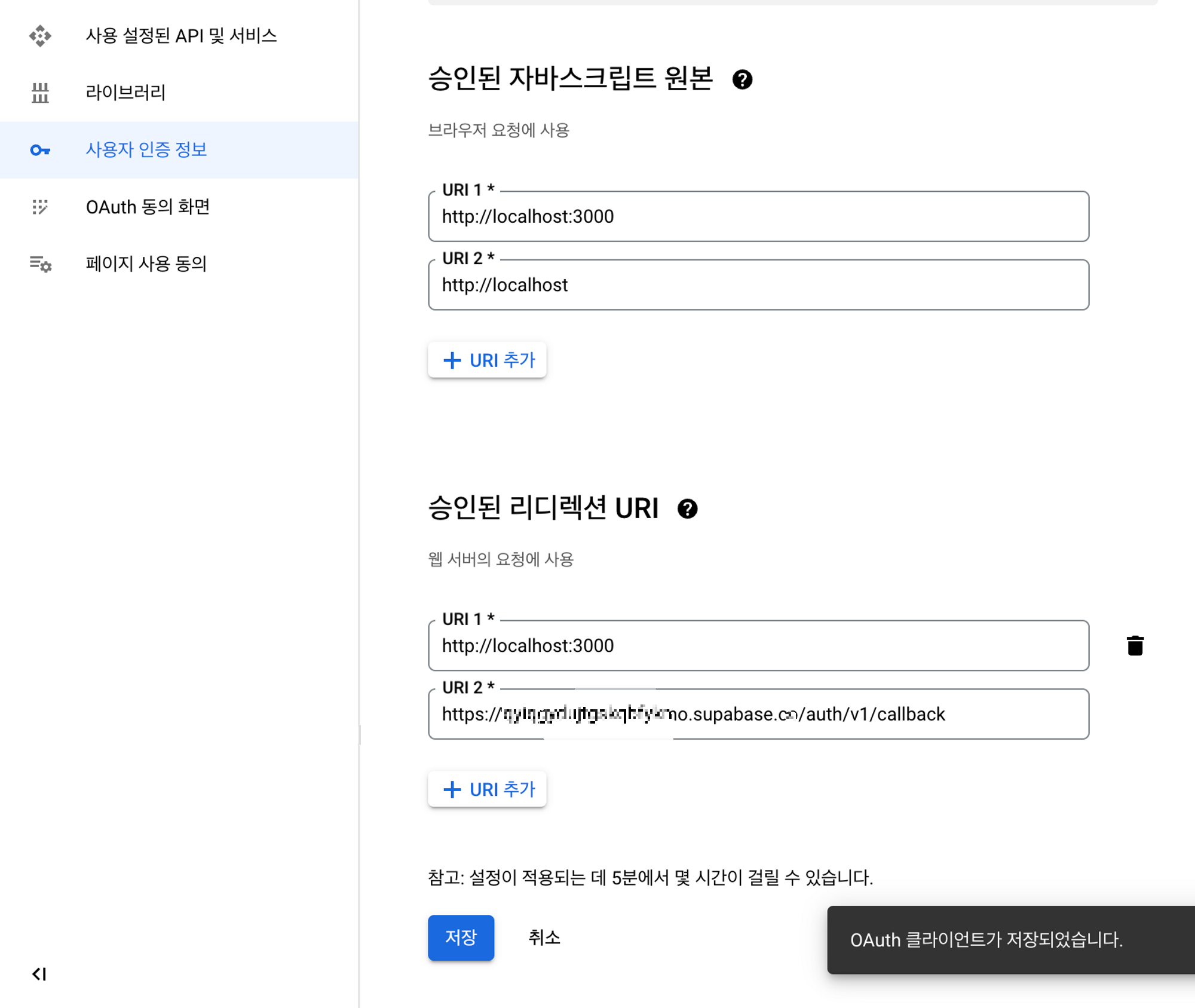Click the key icon for Credentials
Viewport: 1195px width, 1008px height.
click(40, 150)
